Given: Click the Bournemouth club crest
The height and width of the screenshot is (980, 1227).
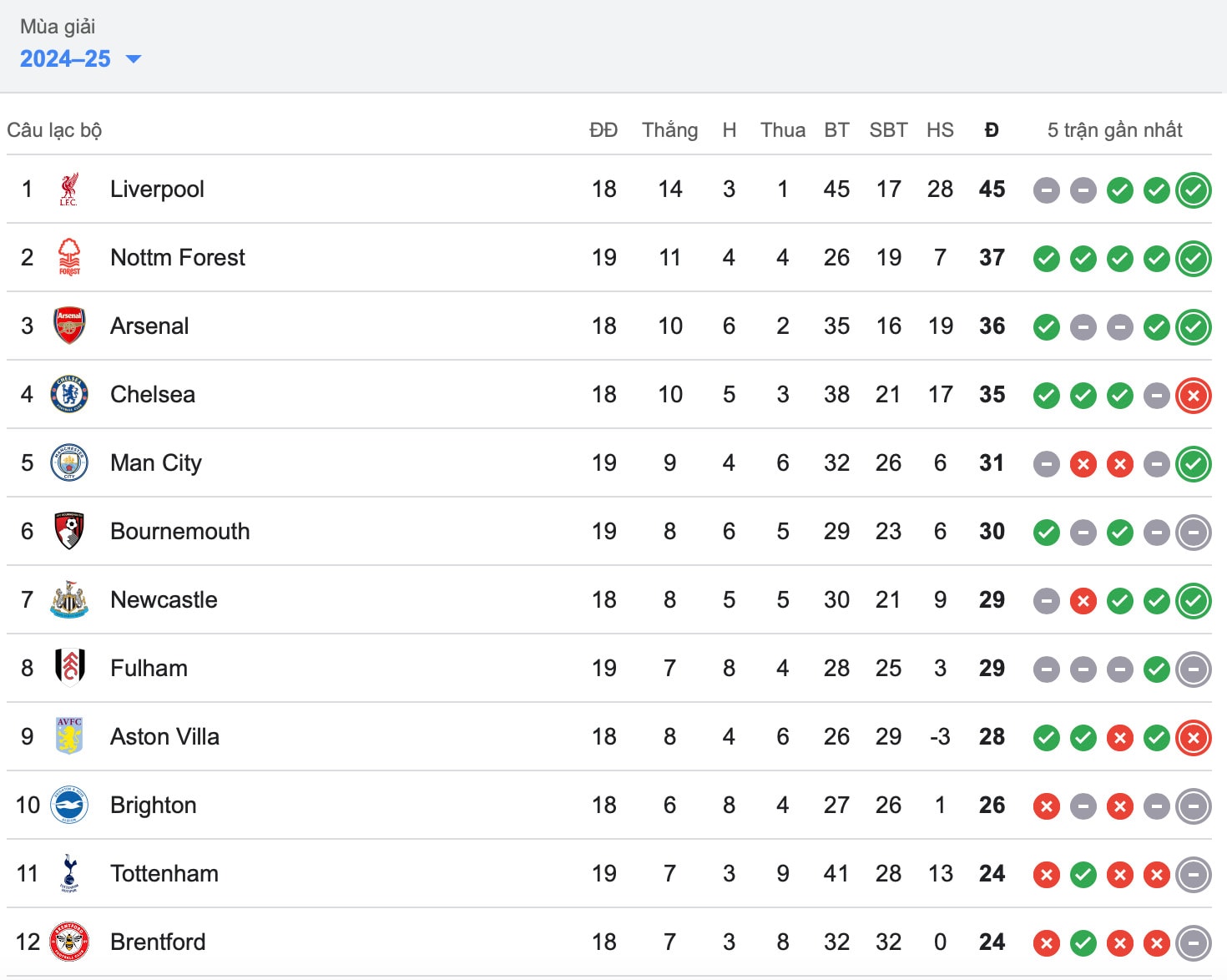Looking at the screenshot, I should [69, 531].
